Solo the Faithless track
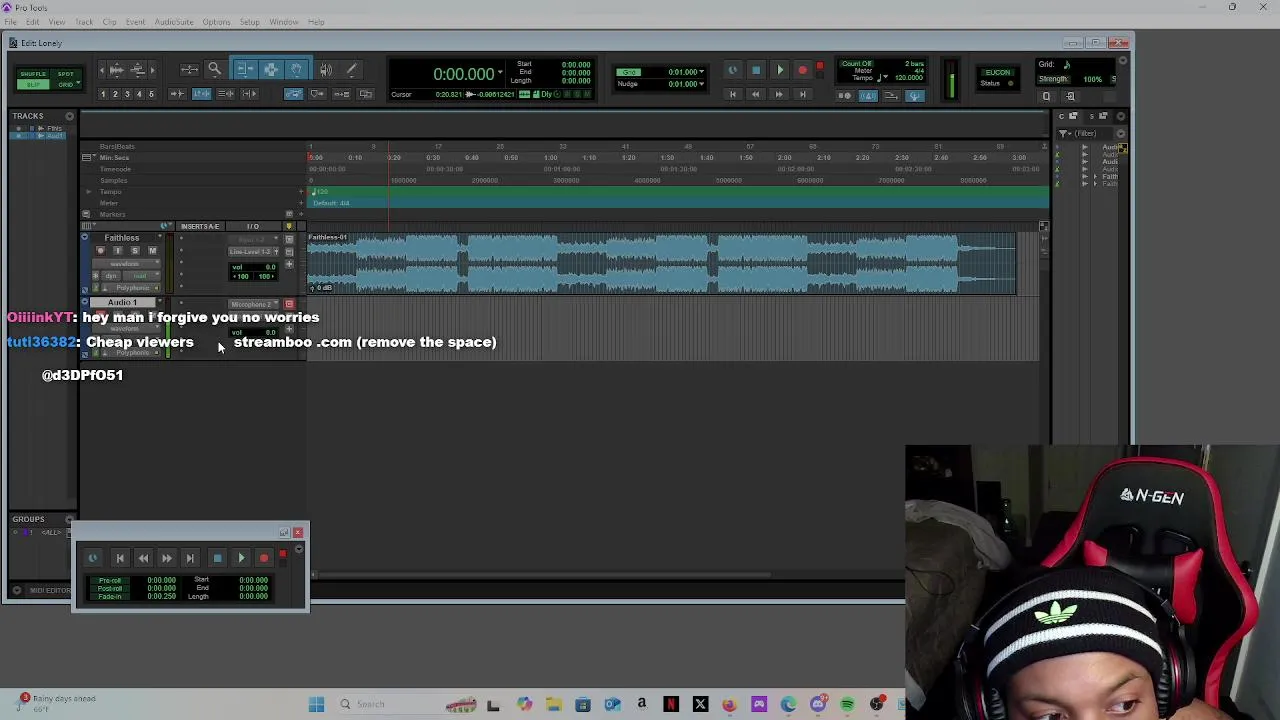The width and height of the screenshot is (1280, 720). pyautogui.click(x=135, y=251)
